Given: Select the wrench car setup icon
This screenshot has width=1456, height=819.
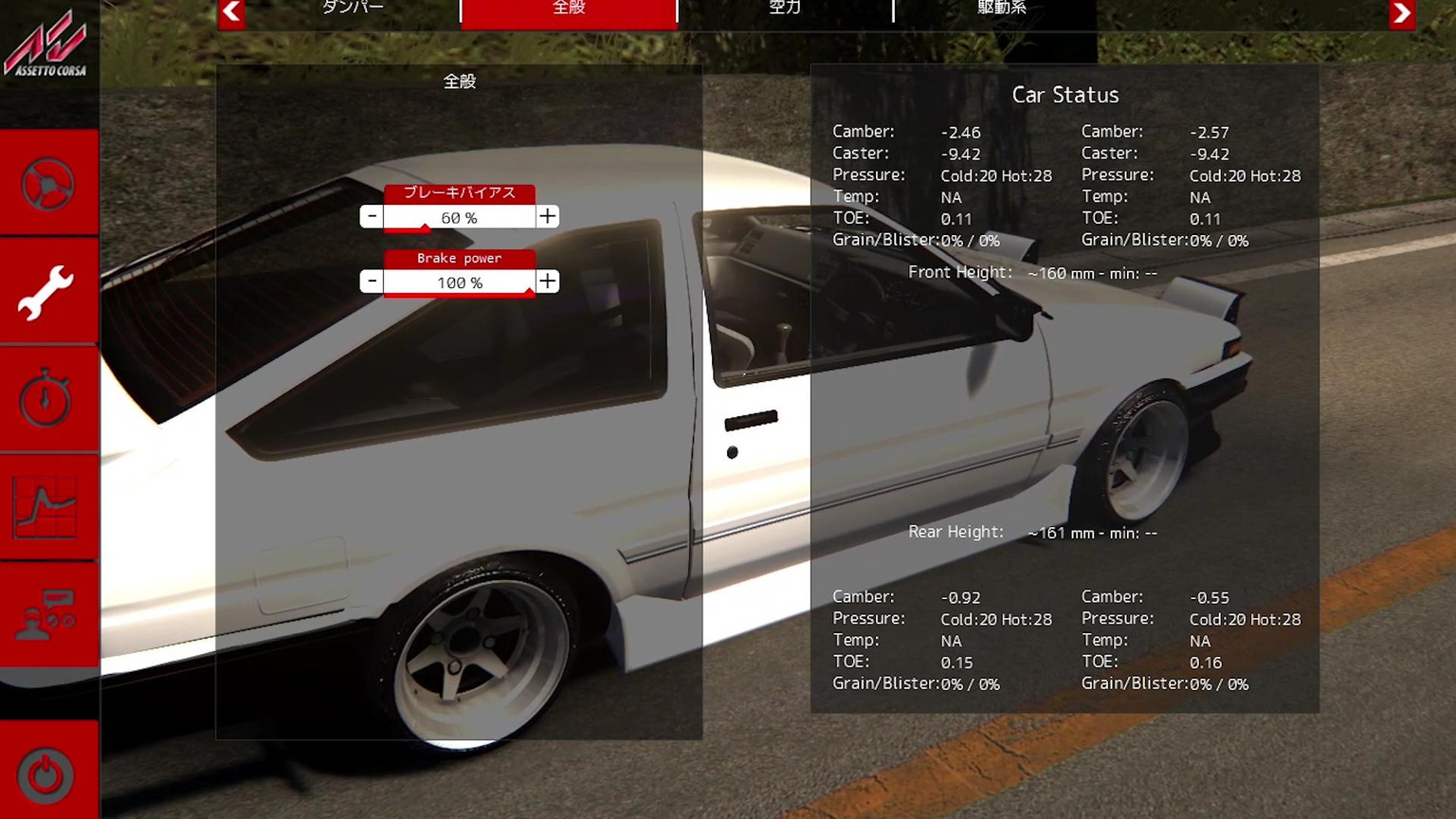Looking at the screenshot, I should point(47,292).
